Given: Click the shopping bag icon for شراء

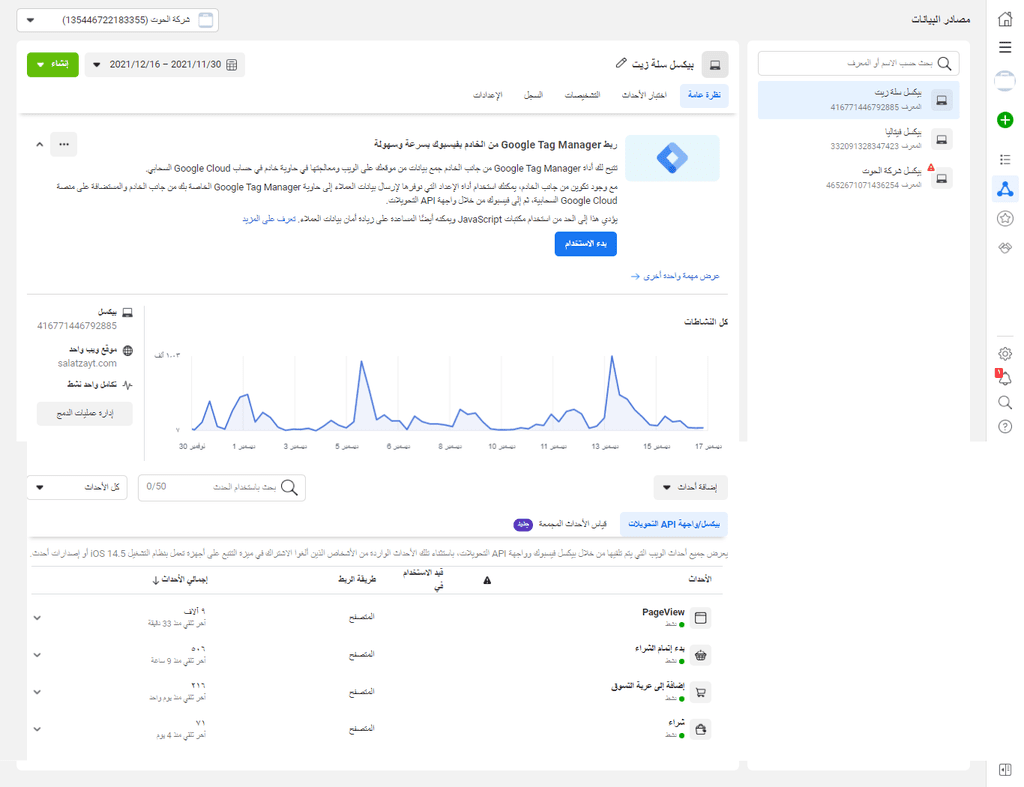Looking at the screenshot, I should pyautogui.click(x=701, y=730).
